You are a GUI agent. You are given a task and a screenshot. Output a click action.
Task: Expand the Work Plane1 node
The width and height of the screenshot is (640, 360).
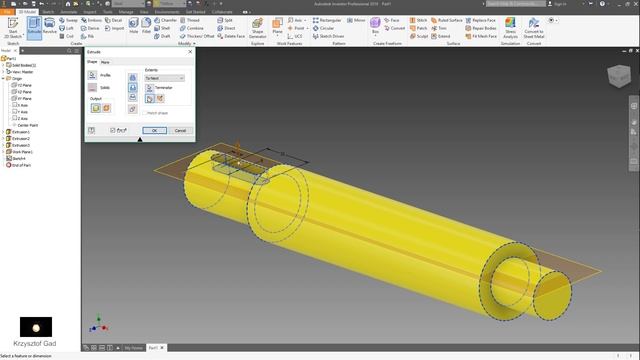click(3, 151)
